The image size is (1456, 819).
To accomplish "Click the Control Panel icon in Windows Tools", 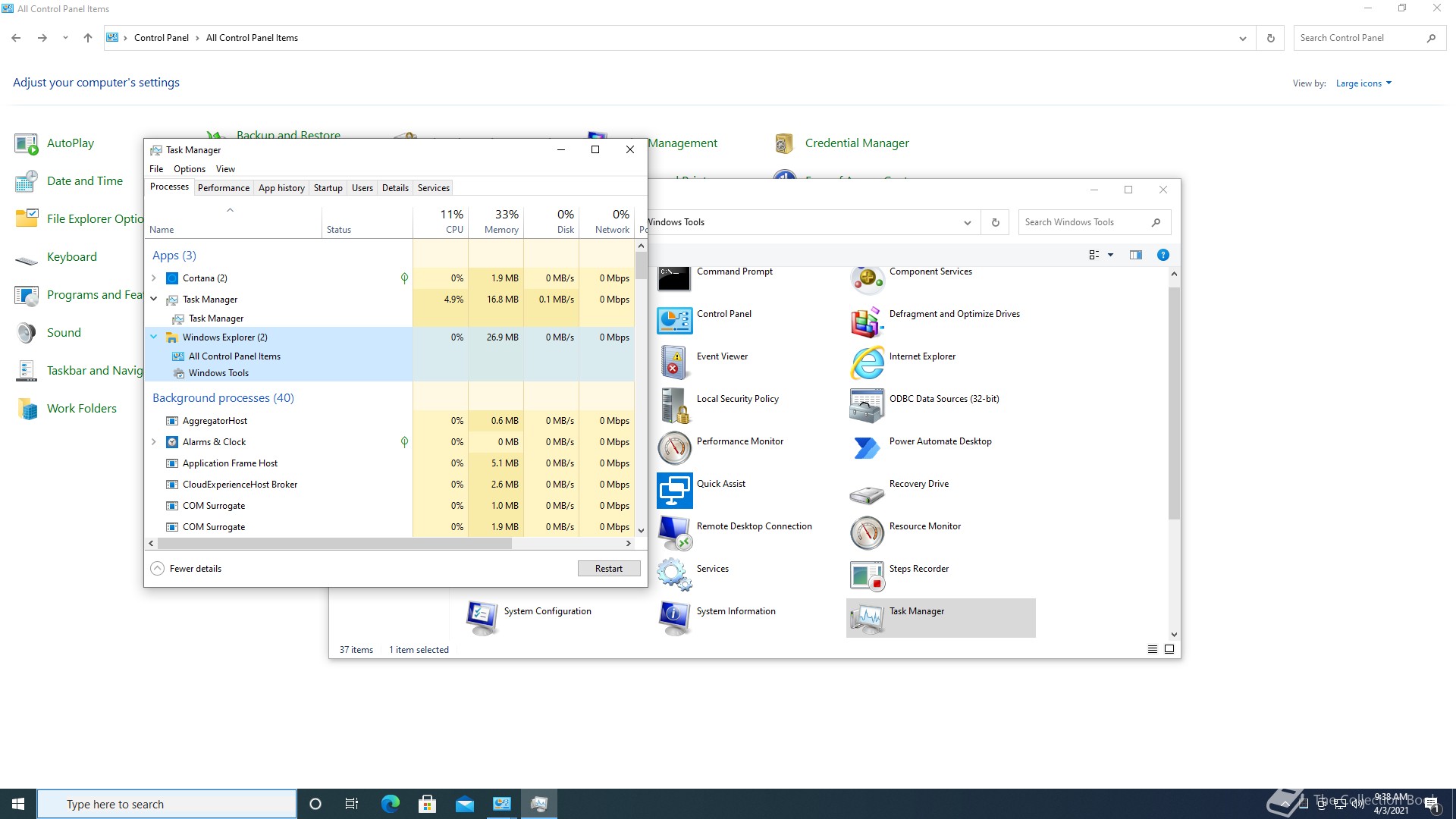I will [674, 321].
